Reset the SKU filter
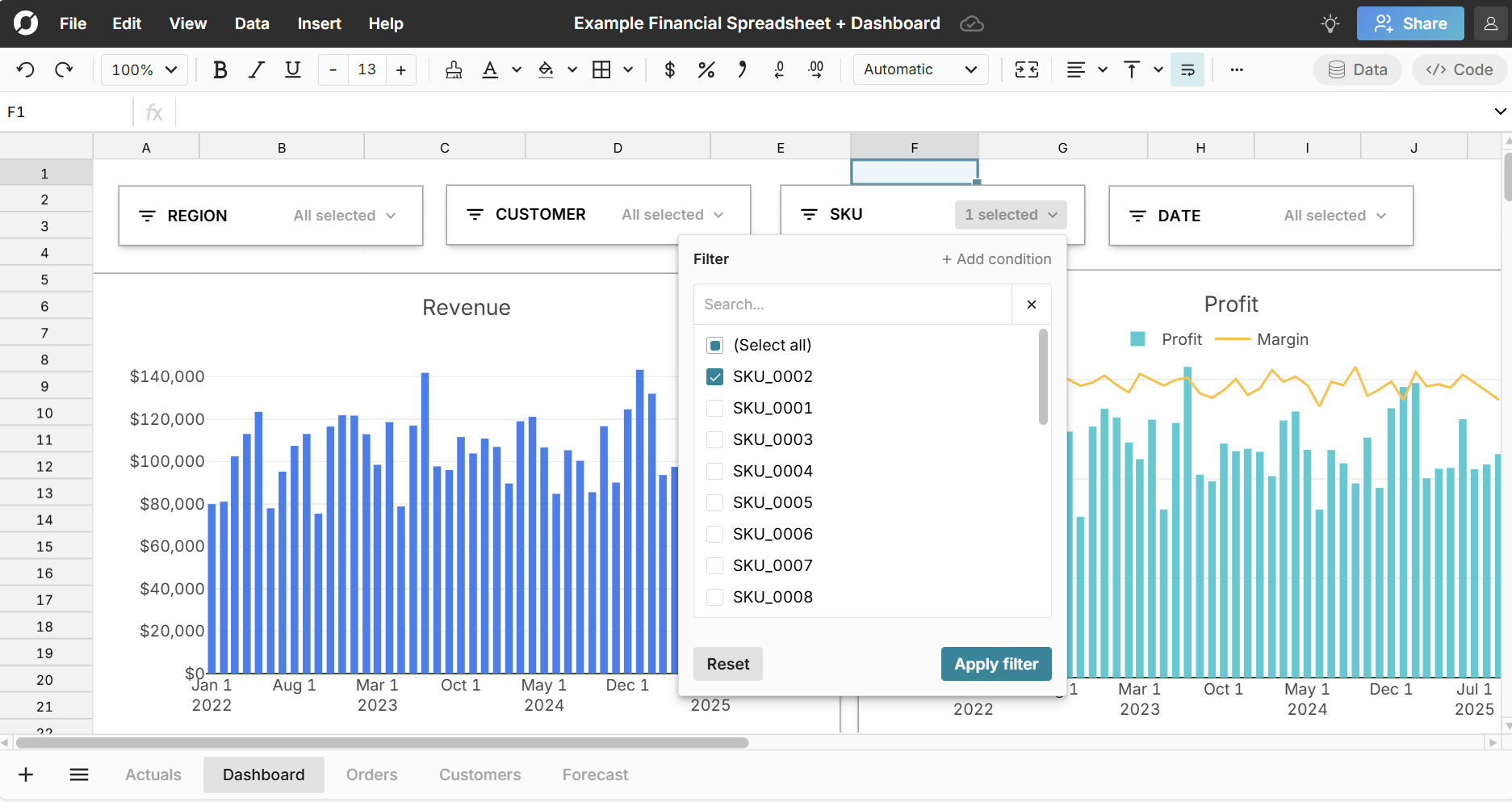1512x802 pixels. click(727, 663)
